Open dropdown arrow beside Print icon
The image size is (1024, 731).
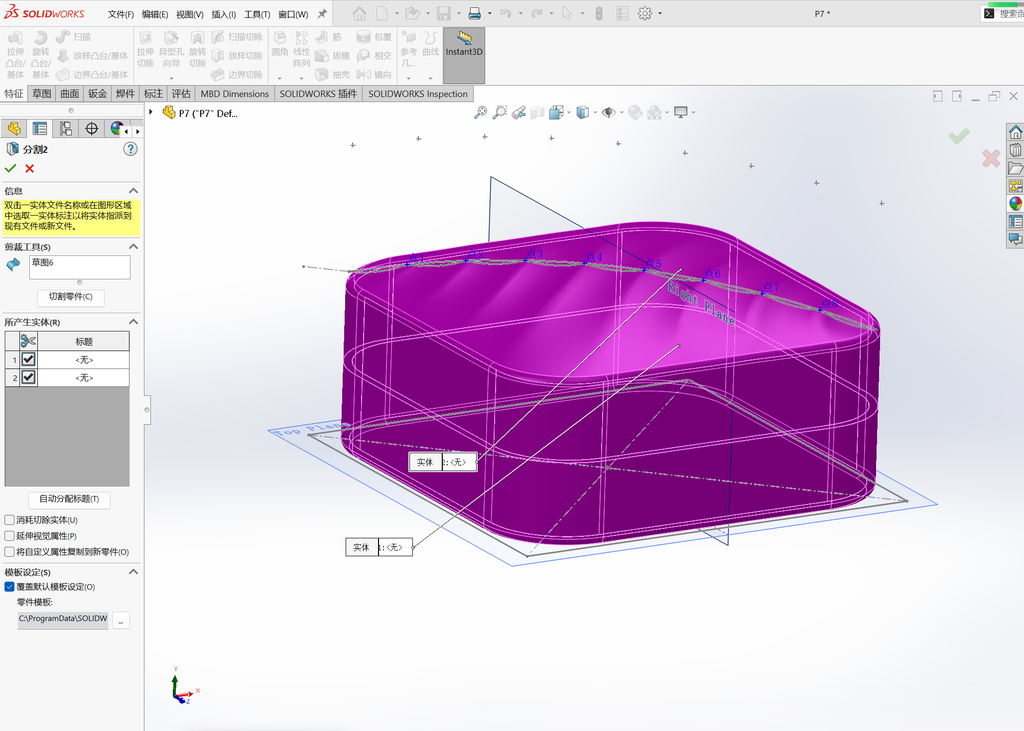point(488,14)
